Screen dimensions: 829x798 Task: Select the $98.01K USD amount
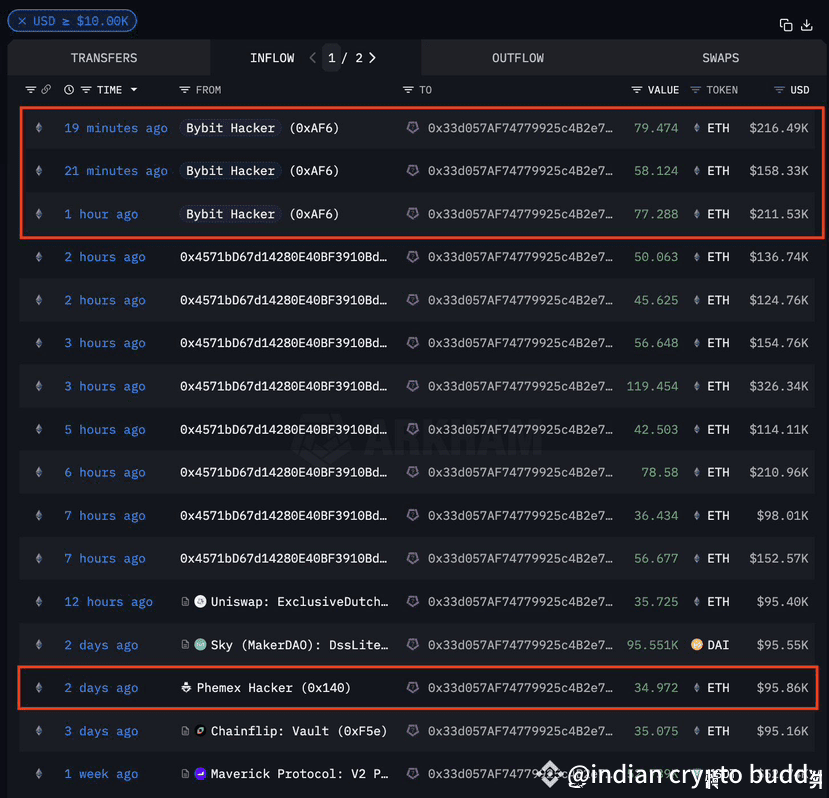(x=782, y=516)
